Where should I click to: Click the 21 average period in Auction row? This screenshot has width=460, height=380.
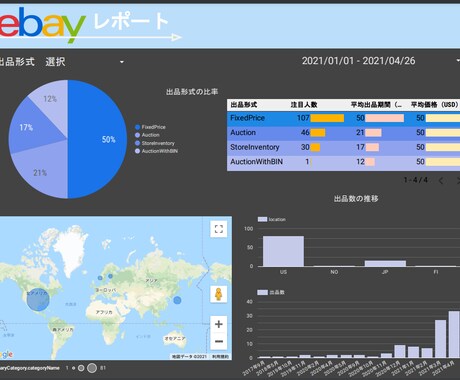360,133
